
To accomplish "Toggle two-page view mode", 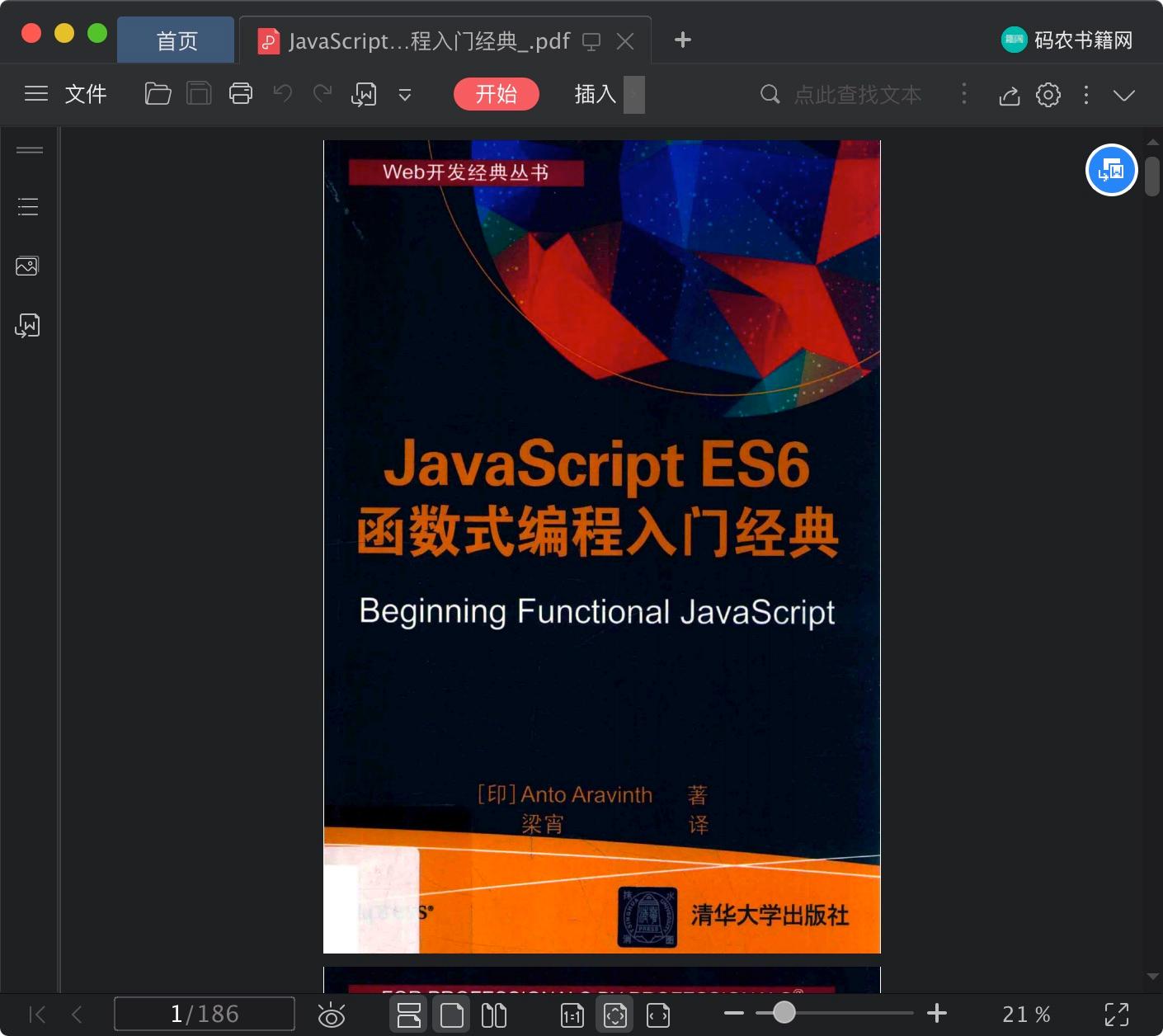I will (x=494, y=1015).
